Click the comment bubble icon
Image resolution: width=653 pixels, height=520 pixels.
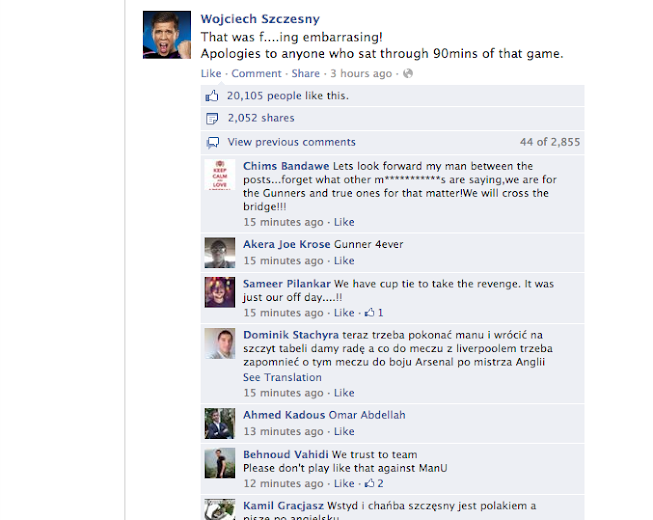212,142
